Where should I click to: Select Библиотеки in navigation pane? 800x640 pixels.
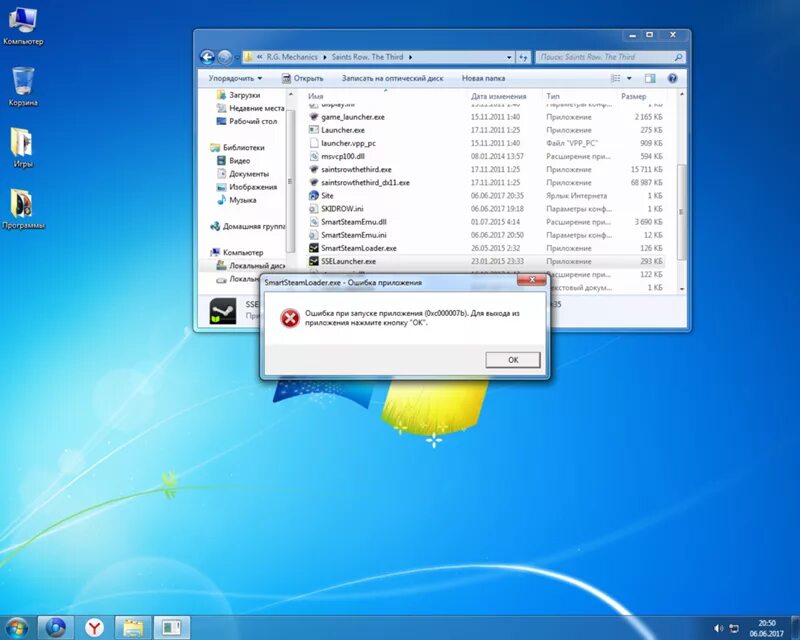coord(243,147)
